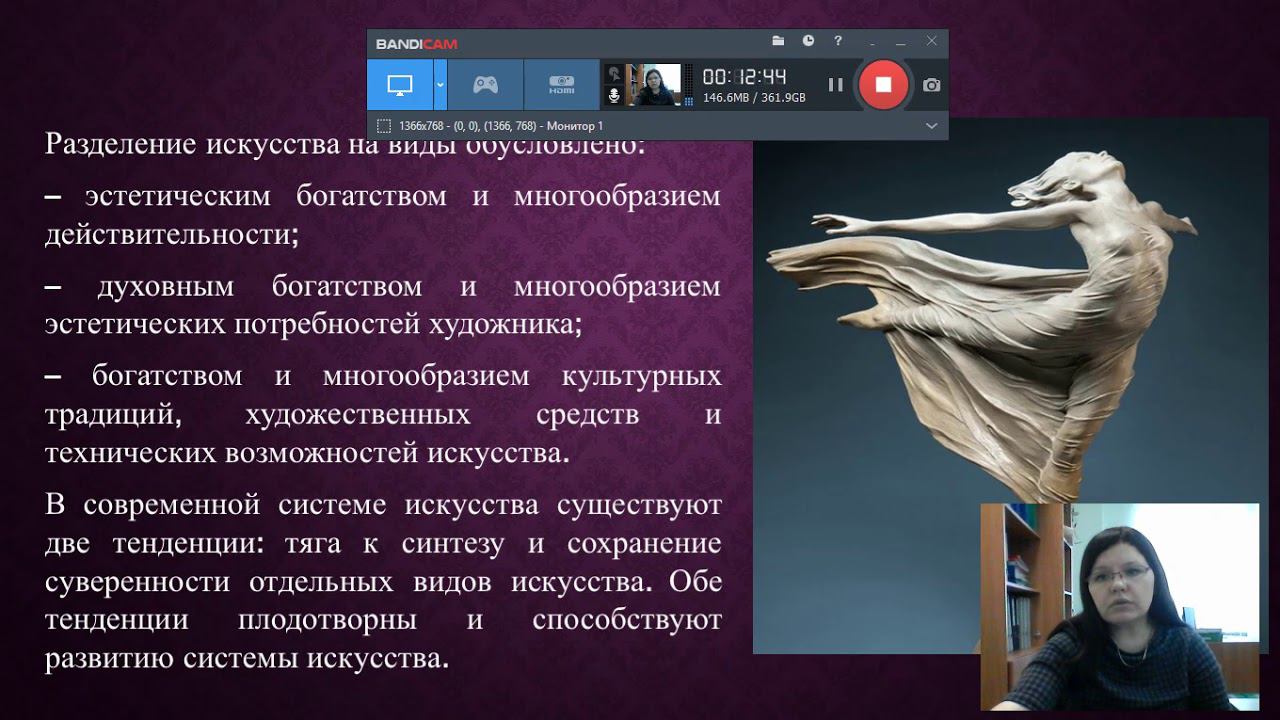Click audio volume level meter

click(x=688, y=85)
